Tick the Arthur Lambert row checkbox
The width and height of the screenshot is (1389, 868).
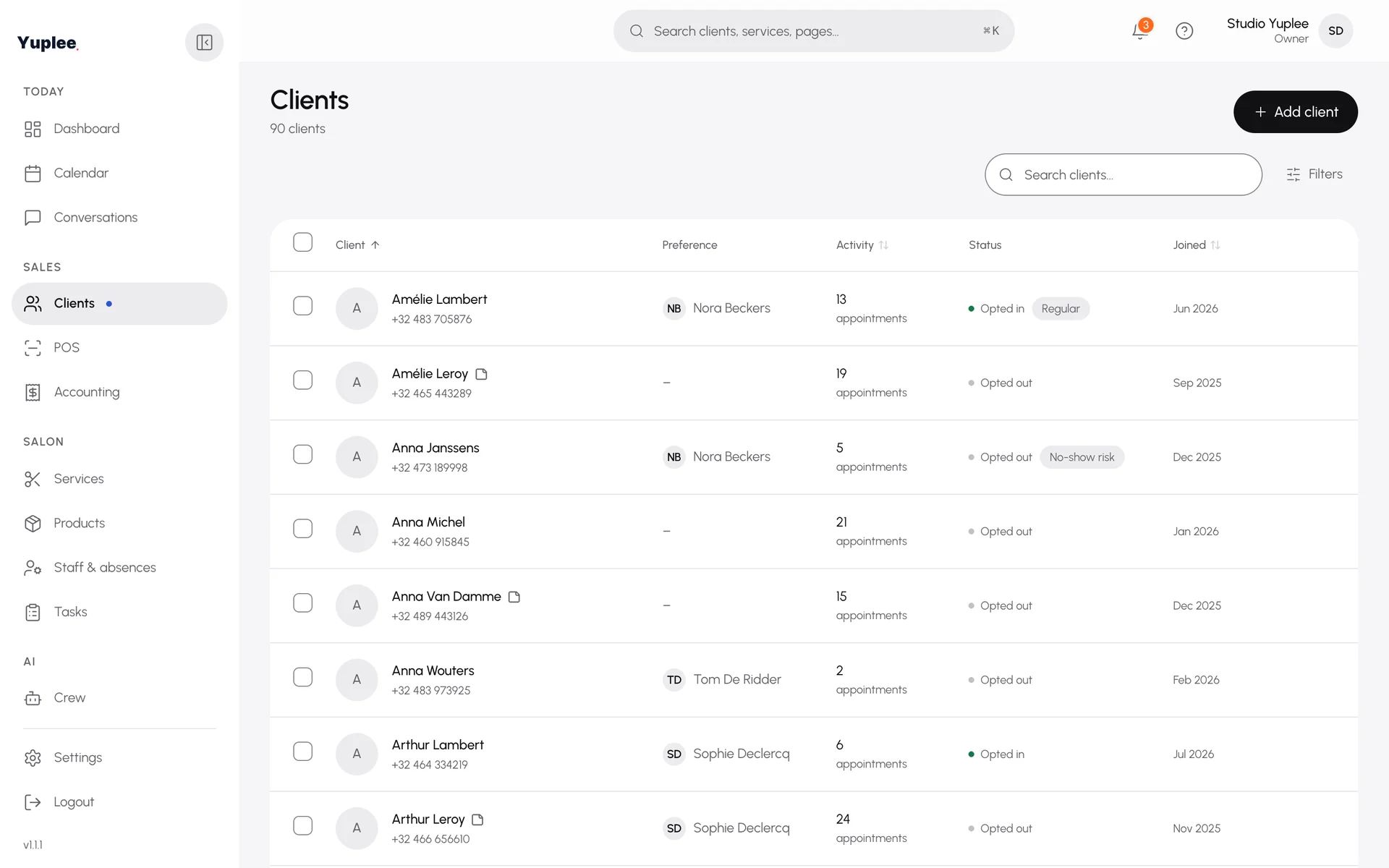(x=302, y=752)
